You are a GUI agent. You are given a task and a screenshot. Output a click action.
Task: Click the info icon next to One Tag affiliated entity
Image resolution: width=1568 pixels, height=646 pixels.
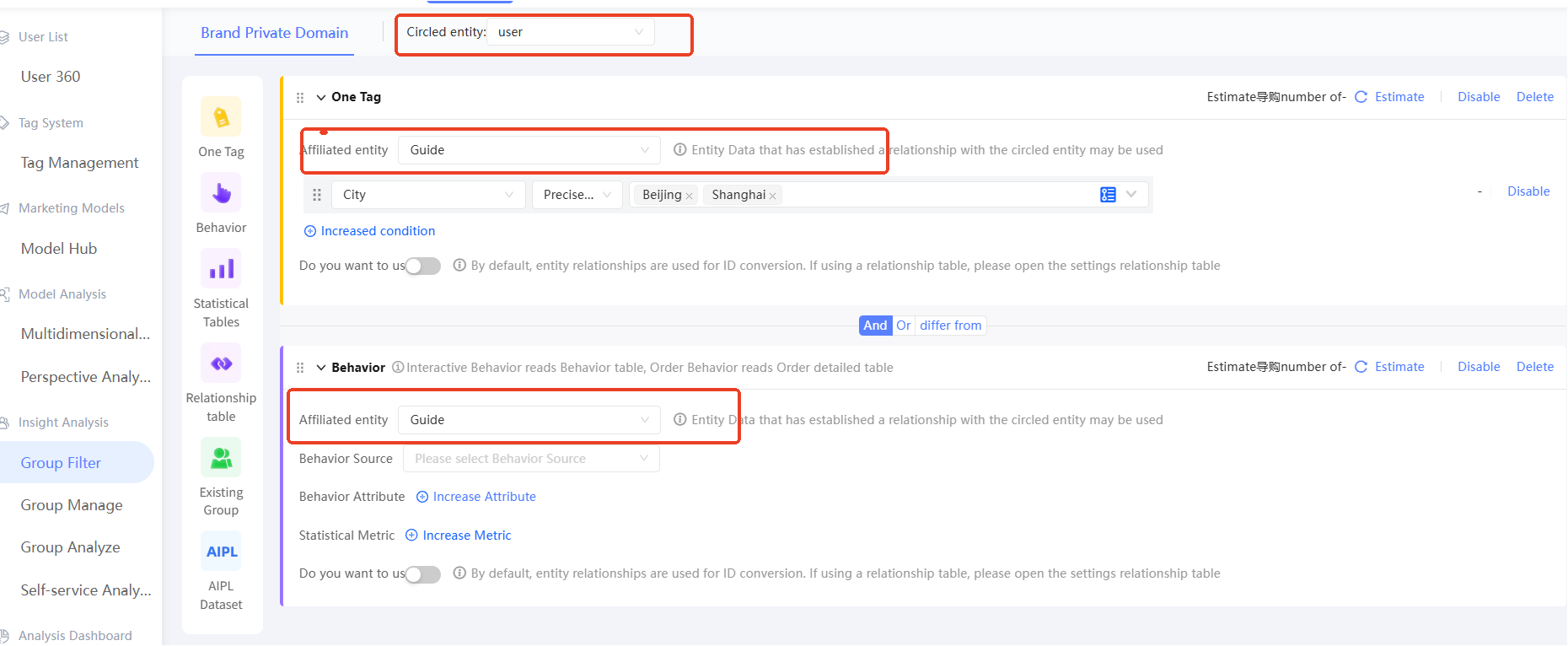679,149
